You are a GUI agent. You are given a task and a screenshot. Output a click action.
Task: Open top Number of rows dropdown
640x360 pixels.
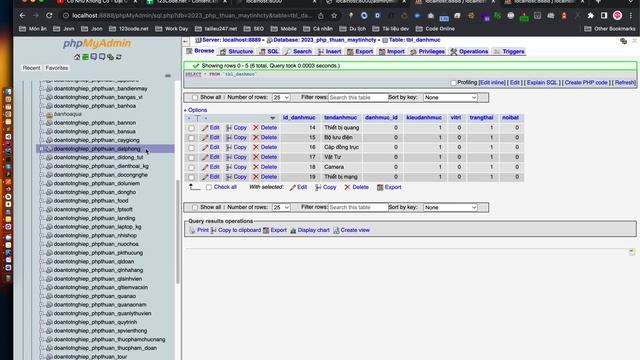coord(281,98)
